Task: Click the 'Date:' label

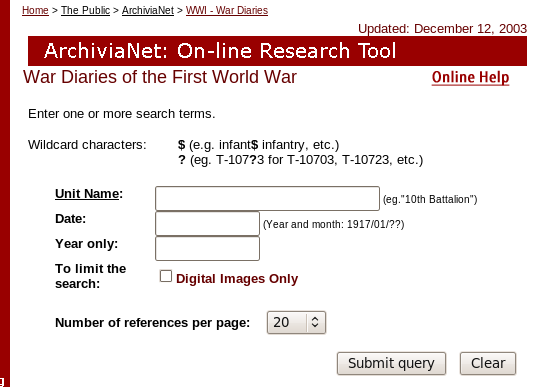Action: (x=71, y=219)
